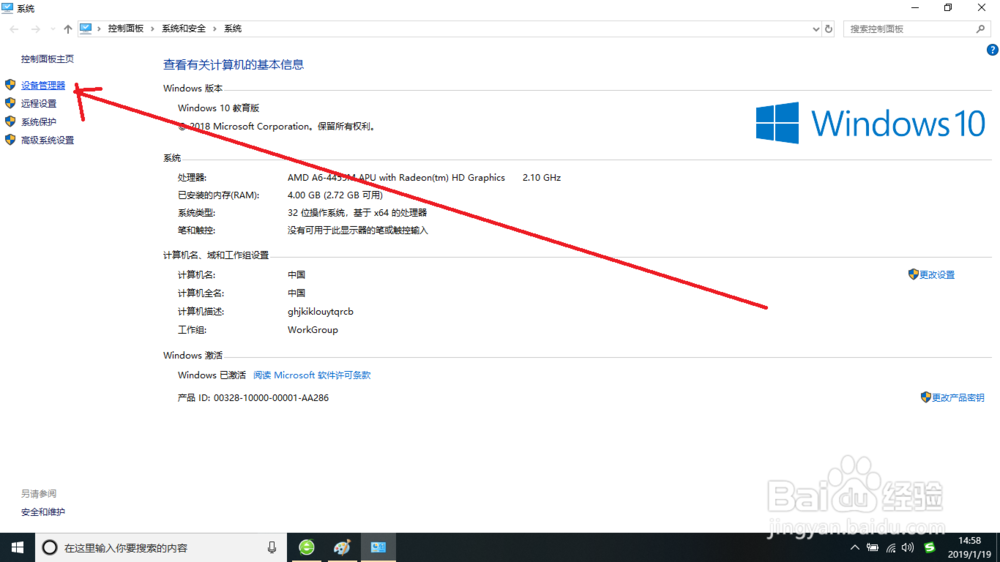1000x562 pixels.
Task: Open the Paint app icon on taskbar
Action: (x=342, y=547)
